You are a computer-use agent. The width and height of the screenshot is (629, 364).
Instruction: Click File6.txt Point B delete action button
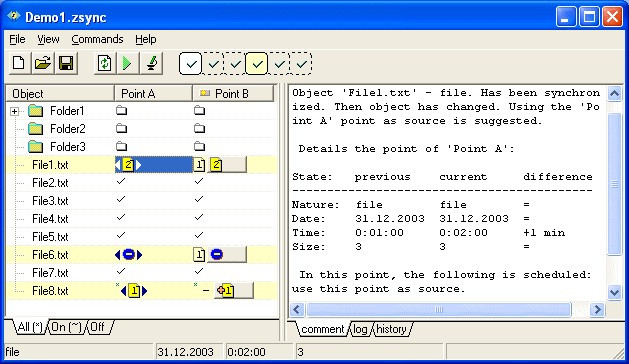click(x=226, y=254)
